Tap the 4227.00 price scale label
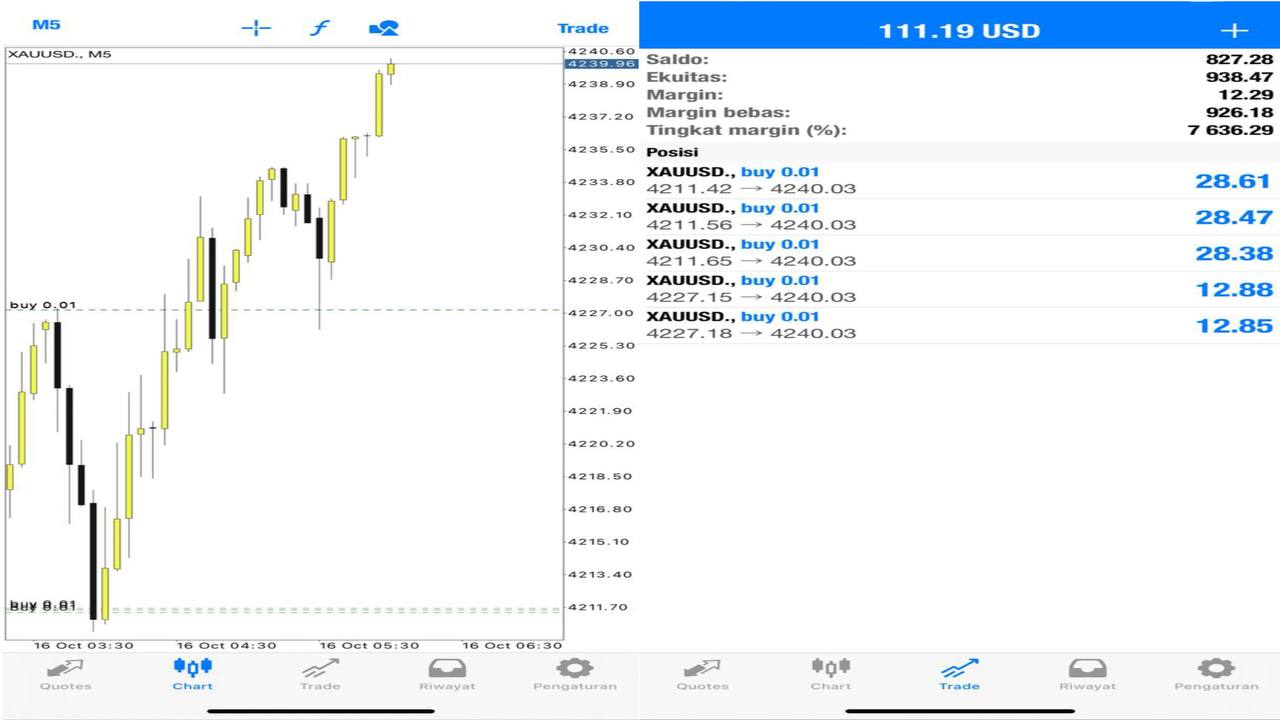 600,313
